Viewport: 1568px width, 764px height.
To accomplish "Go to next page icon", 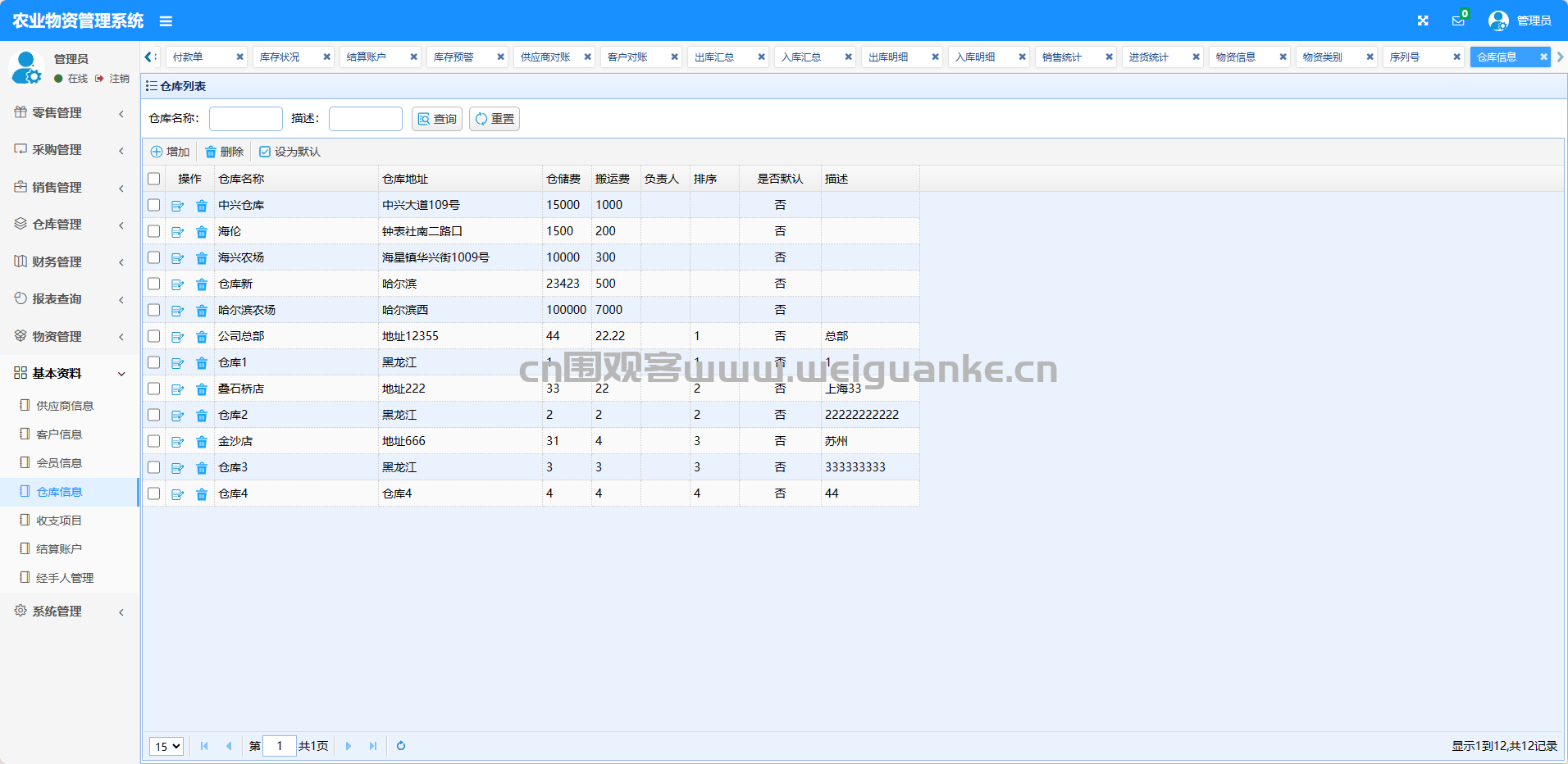I will tap(349, 746).
